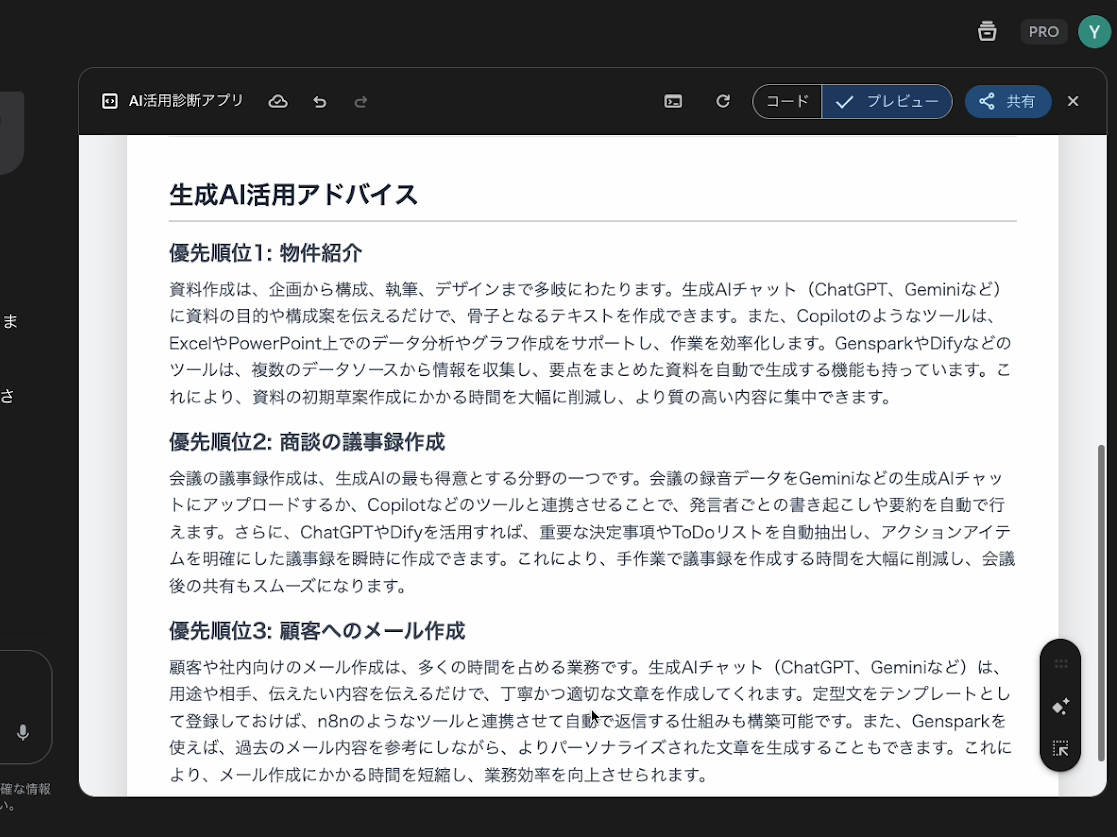
Task: Click the 優先順位1: 物件紹介 heading
Action: pos(265,252)
